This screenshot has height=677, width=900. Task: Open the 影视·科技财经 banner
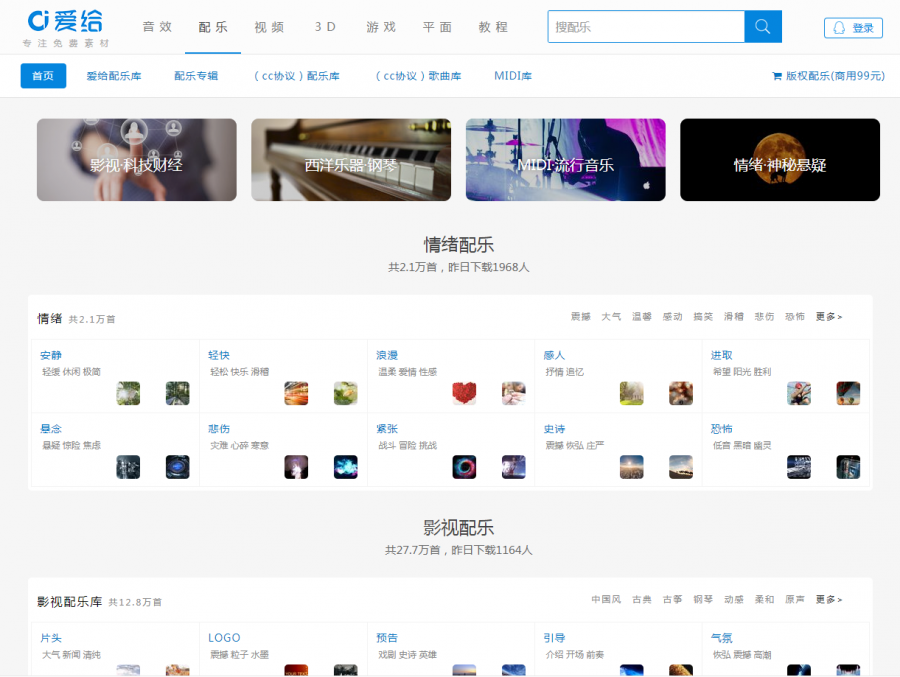137,160
